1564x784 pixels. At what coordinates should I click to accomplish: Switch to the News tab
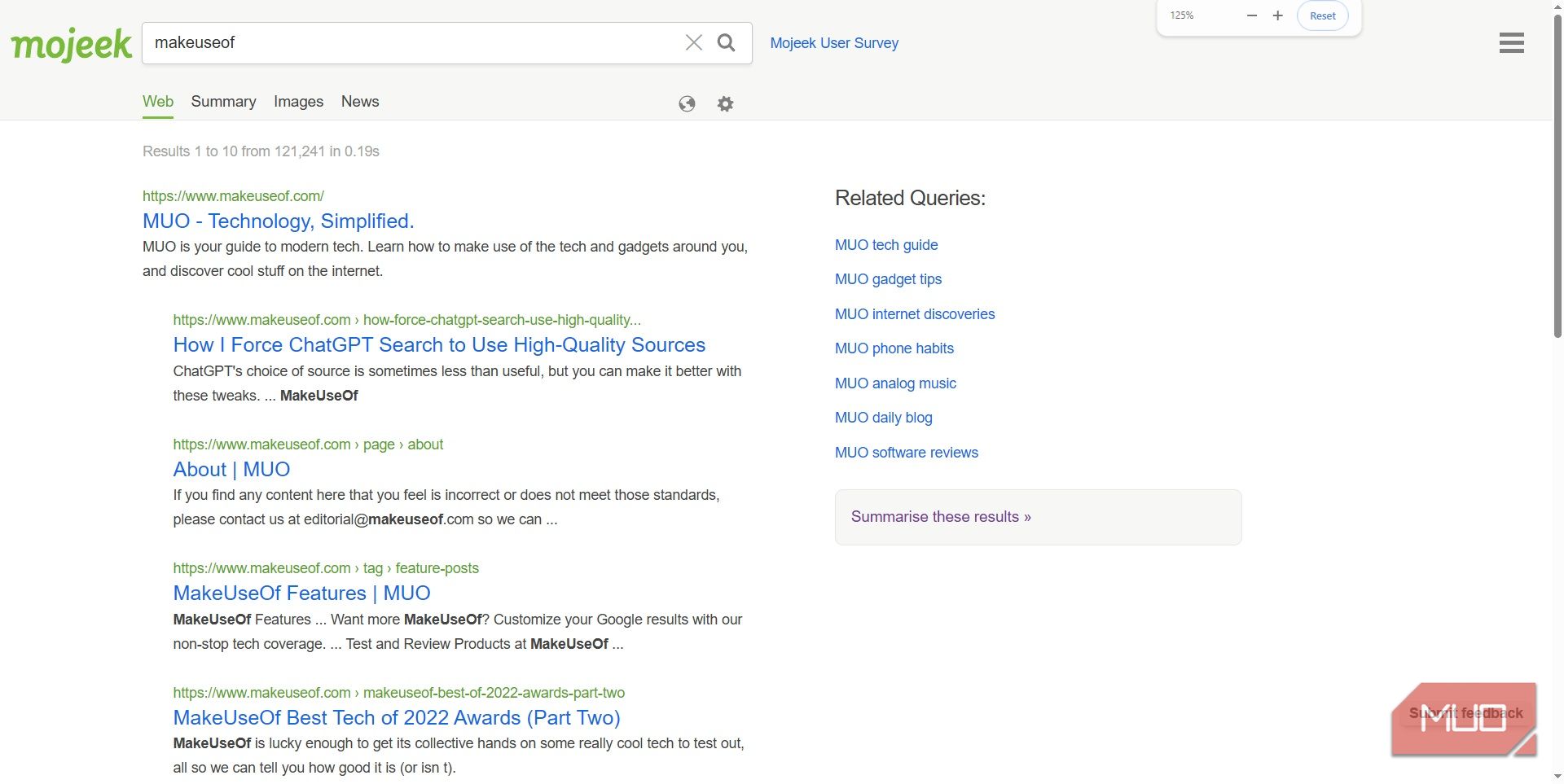tap(360, 102)
